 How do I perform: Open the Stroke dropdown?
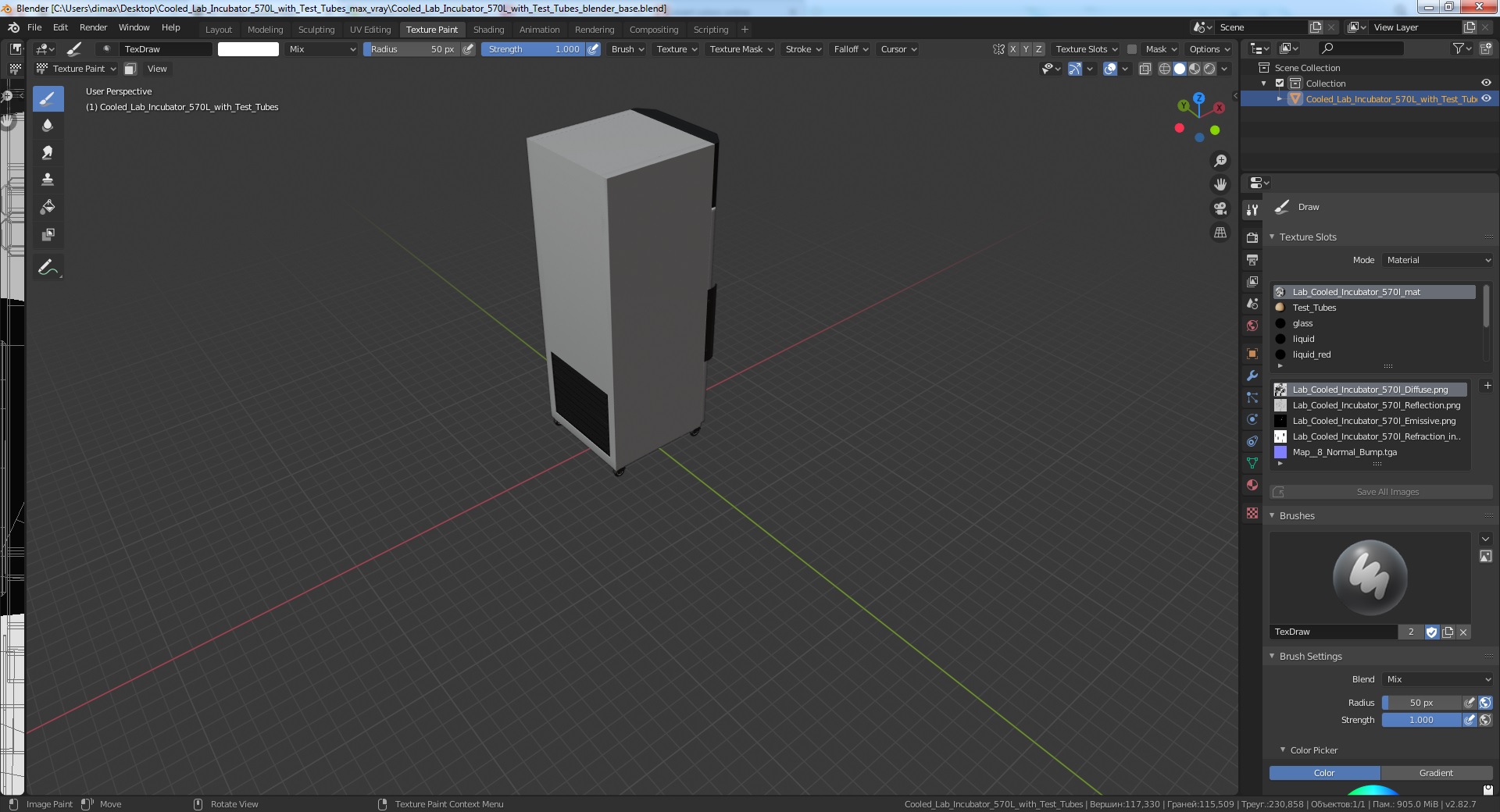pyautogui.click(x=803, y=49)
